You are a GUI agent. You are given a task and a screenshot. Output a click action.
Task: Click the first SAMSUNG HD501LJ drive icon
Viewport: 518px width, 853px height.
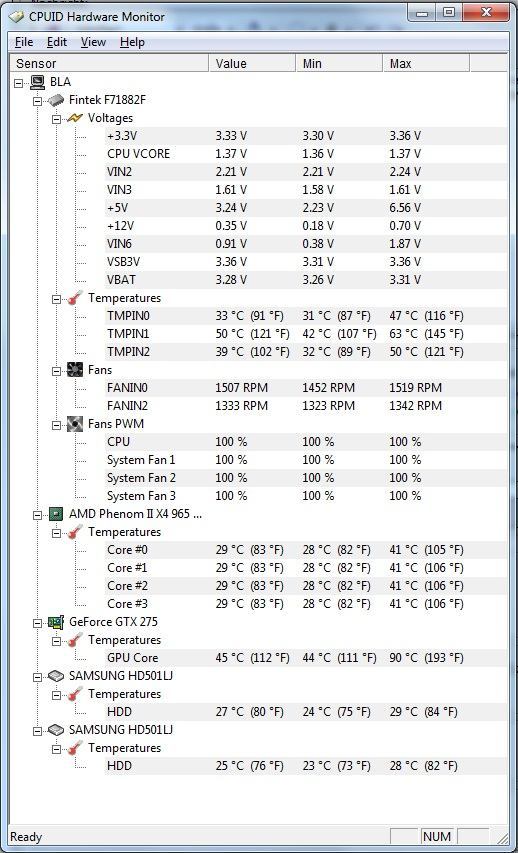pos(57,676)
